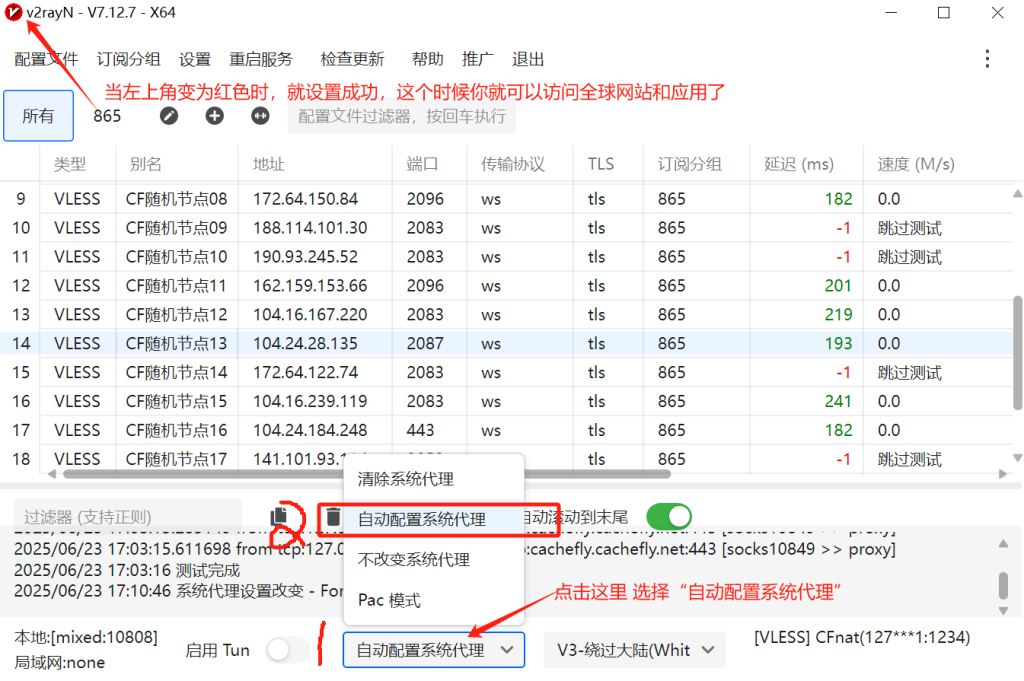Select the CF随机节点13 server row
Image resolution: width=1024 pixels, height=681 pixels.
pyautogui.click(x=506, y=343)
